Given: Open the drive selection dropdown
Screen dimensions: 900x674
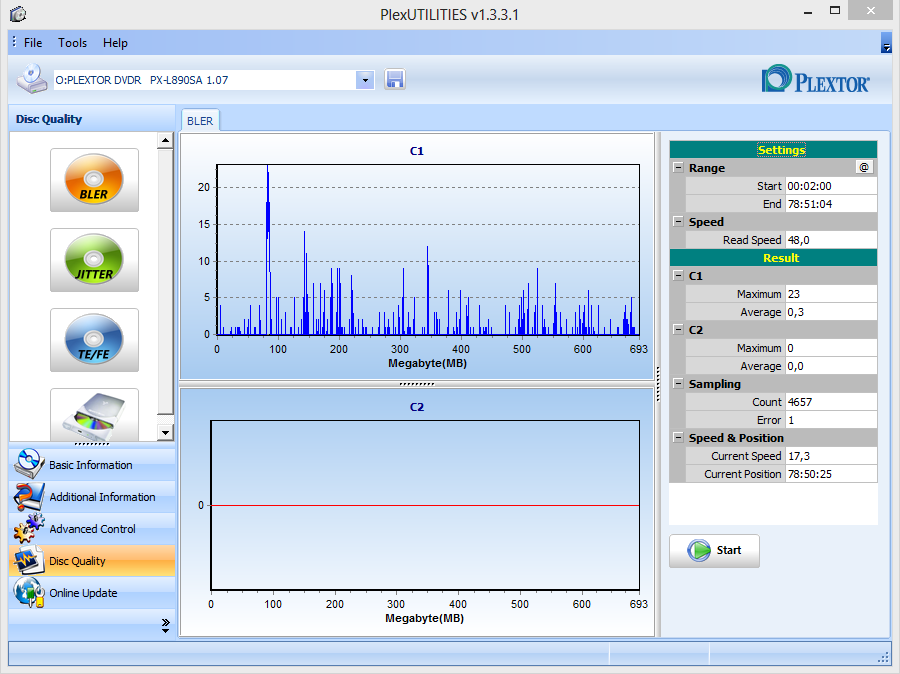Looking at the screenshot, I should click(365, 80).
